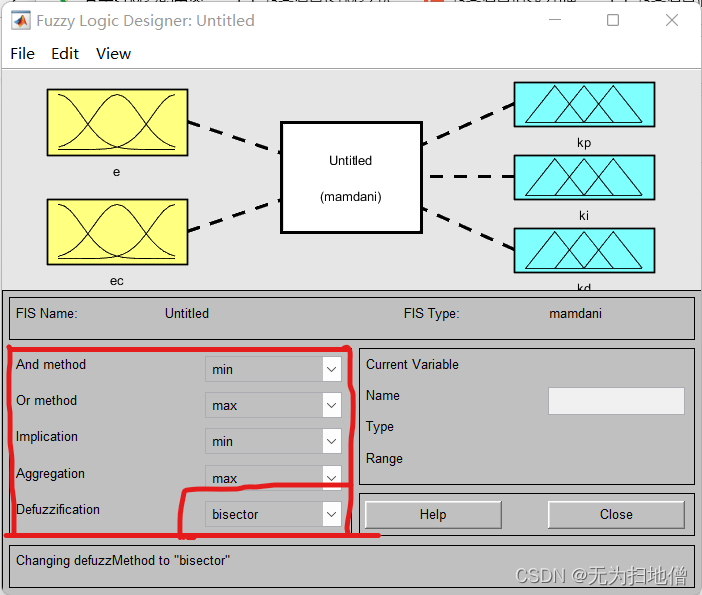Click the Implication label
The image size is (702, 595).
[47, 437]
